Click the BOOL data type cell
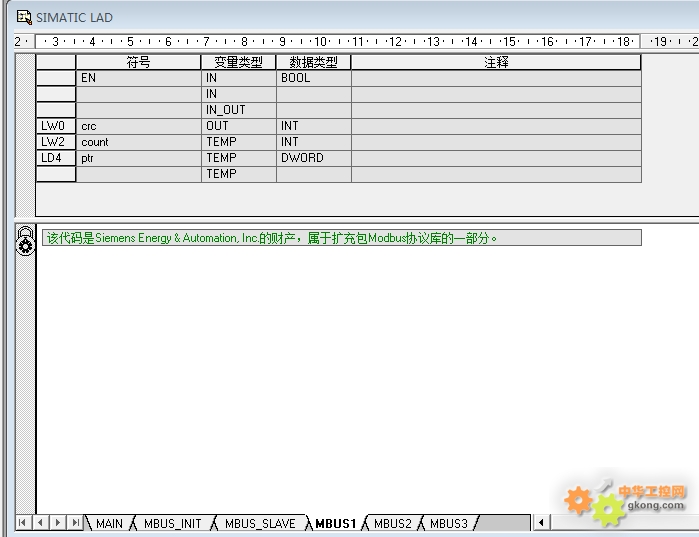 314,78
